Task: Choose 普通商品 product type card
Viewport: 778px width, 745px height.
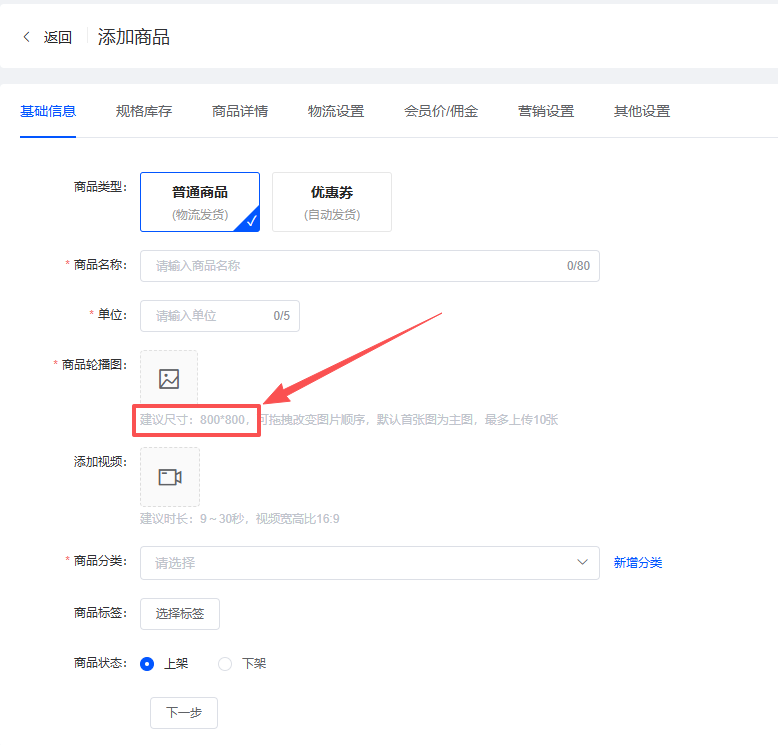Action: coord(200,202)
